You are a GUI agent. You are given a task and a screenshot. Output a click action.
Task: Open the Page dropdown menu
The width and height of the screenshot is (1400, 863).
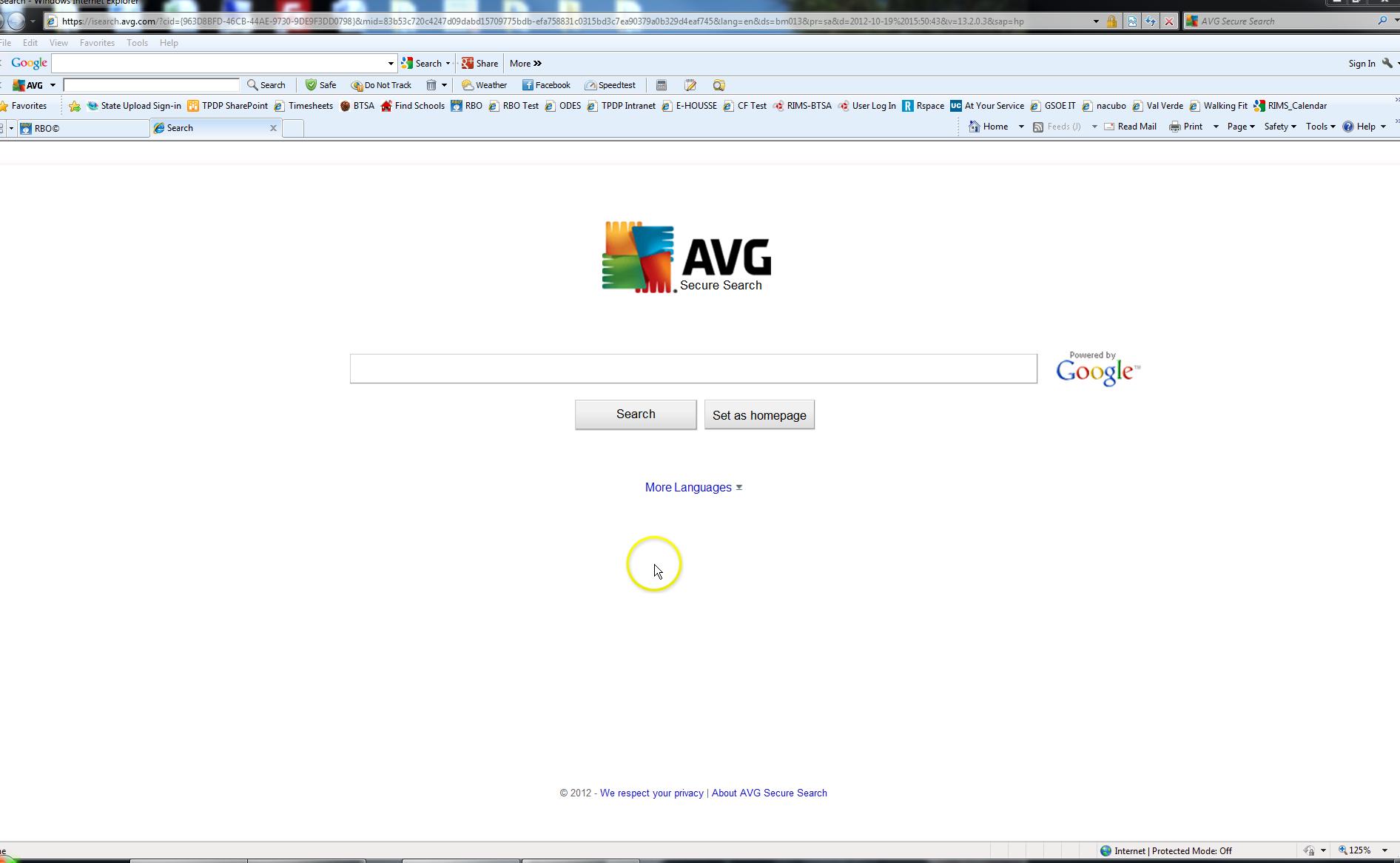coord(1241,127)
